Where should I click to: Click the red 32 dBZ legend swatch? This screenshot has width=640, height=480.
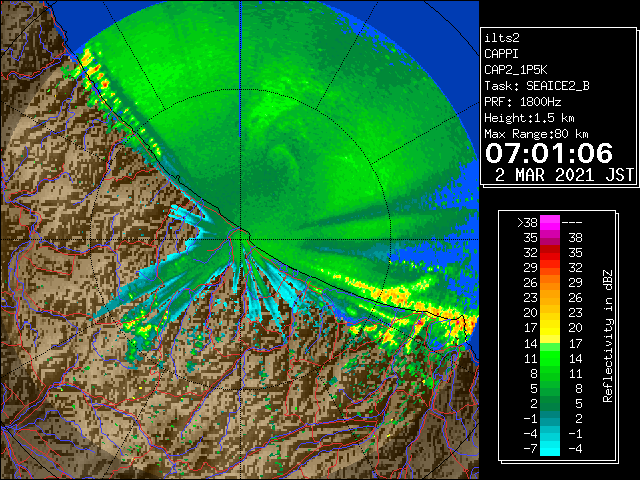[550, 253]
